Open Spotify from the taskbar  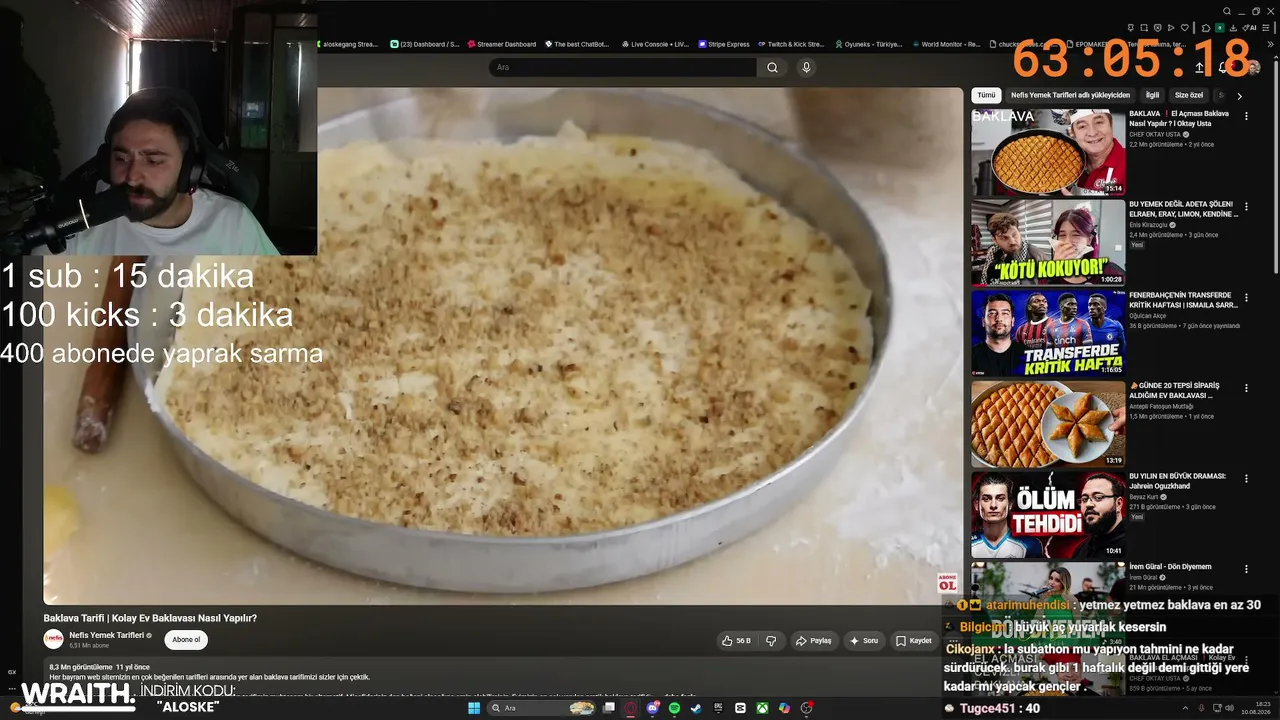coord(674,708)
